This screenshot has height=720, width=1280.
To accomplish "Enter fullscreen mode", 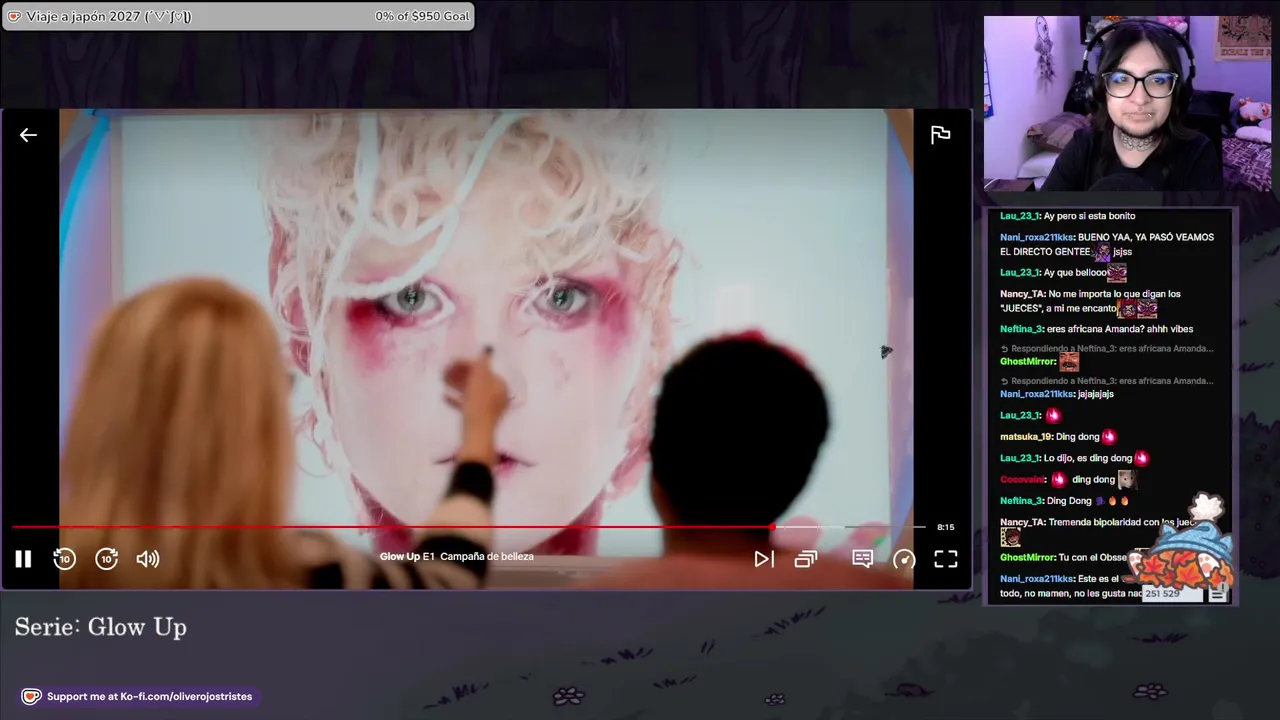I will click(946, 559).
